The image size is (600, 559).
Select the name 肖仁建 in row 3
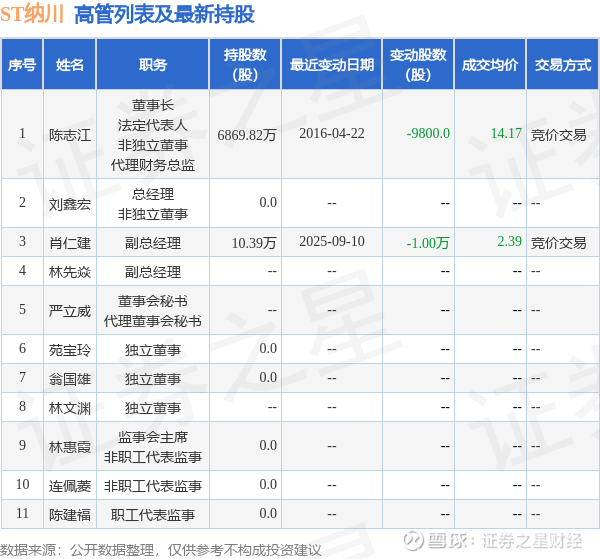pyautogui.click(x=70, y=242)
